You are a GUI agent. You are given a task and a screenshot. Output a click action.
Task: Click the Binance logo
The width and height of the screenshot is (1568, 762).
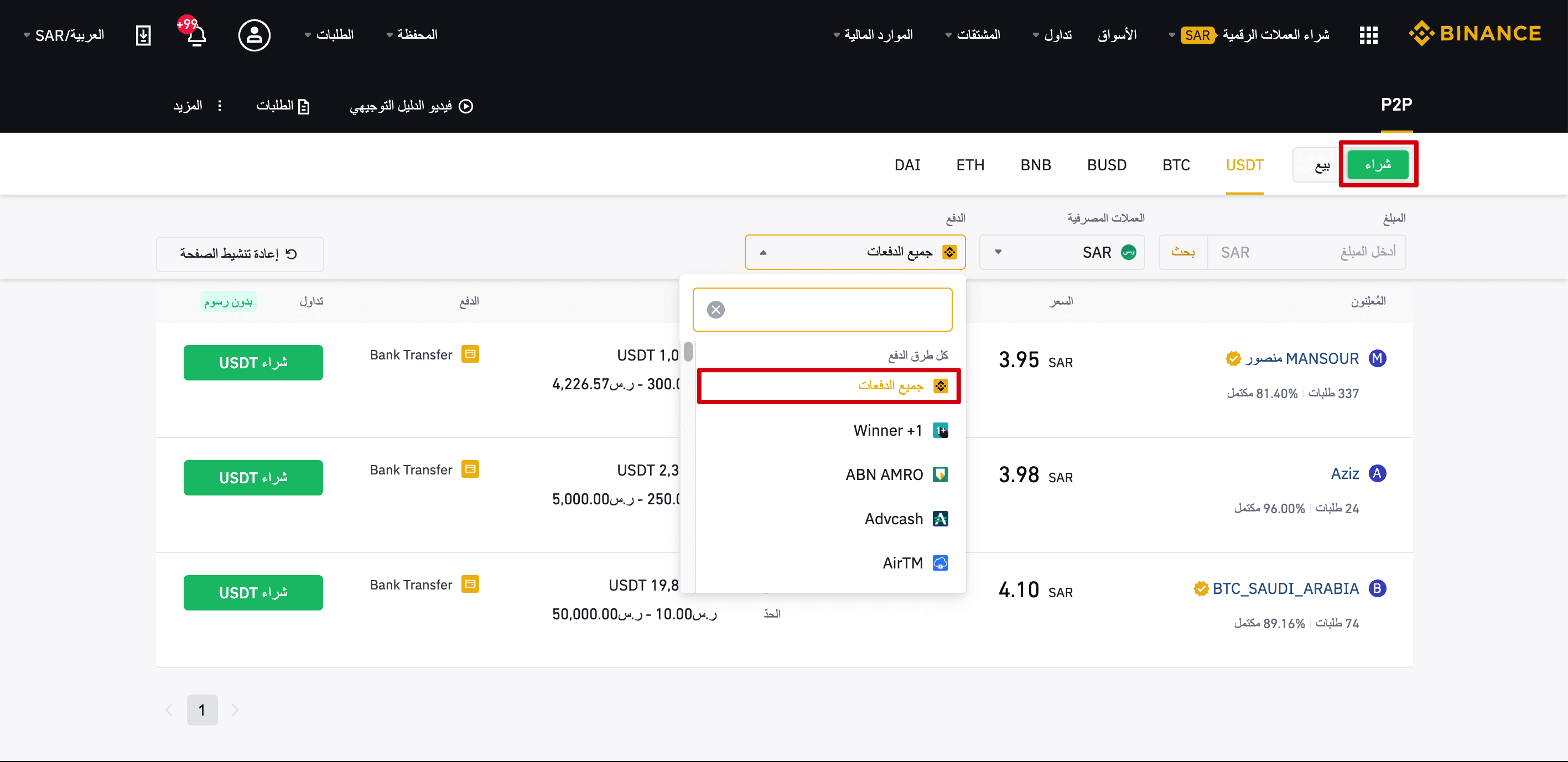(1474, 33)
